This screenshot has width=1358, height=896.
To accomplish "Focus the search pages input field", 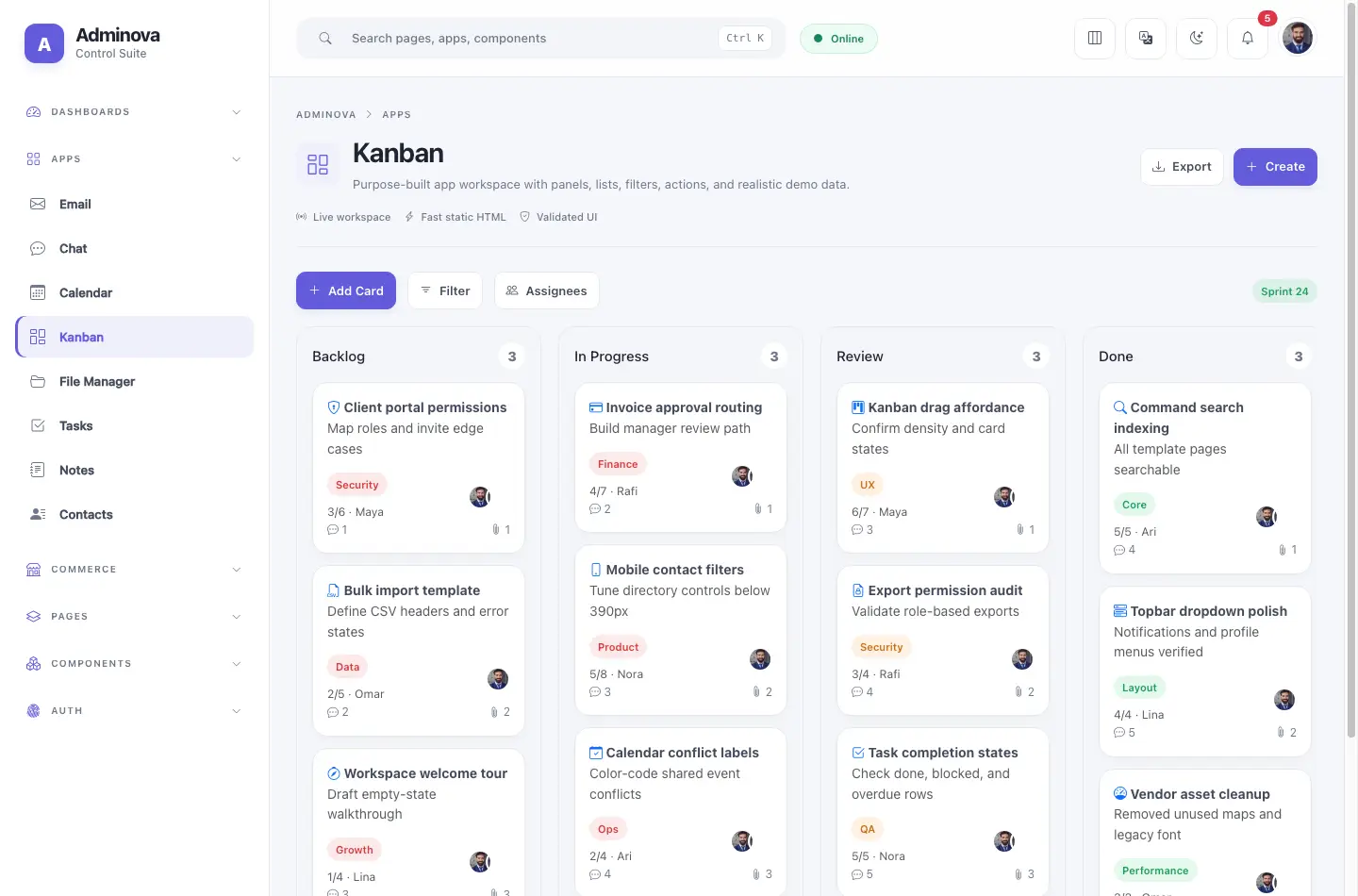I will [x=541, y=39].
